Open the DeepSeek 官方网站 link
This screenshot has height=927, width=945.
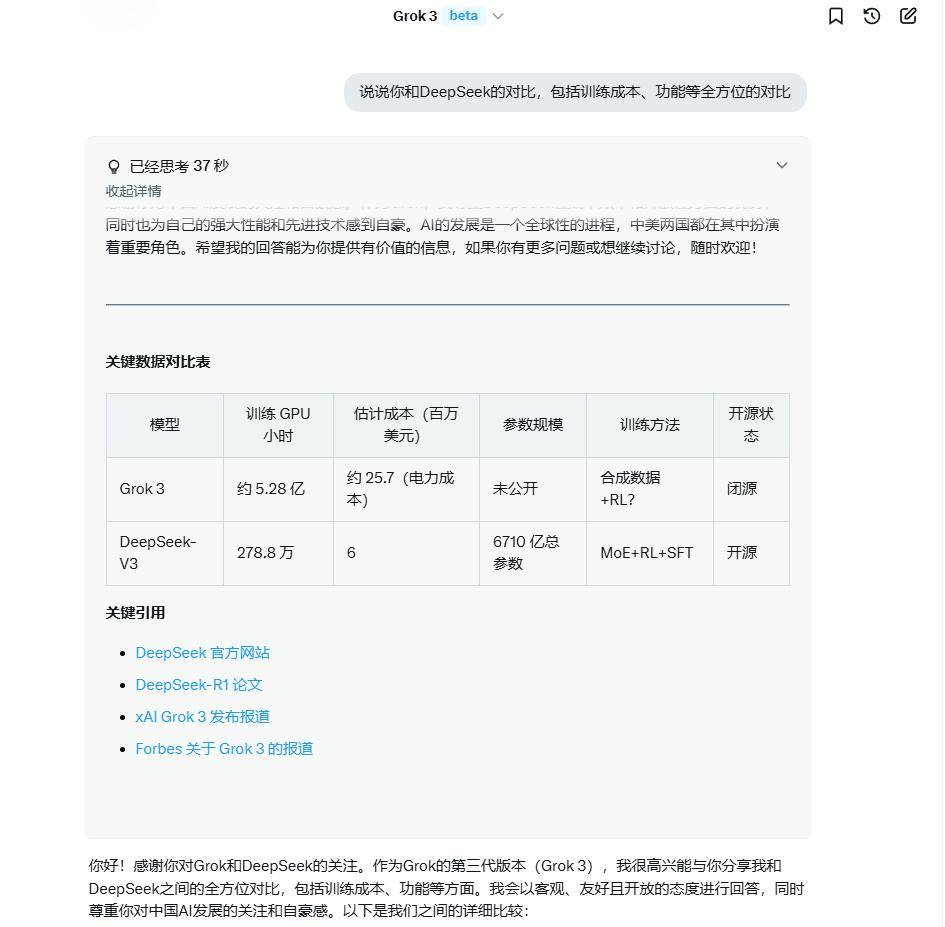[202, 653]
